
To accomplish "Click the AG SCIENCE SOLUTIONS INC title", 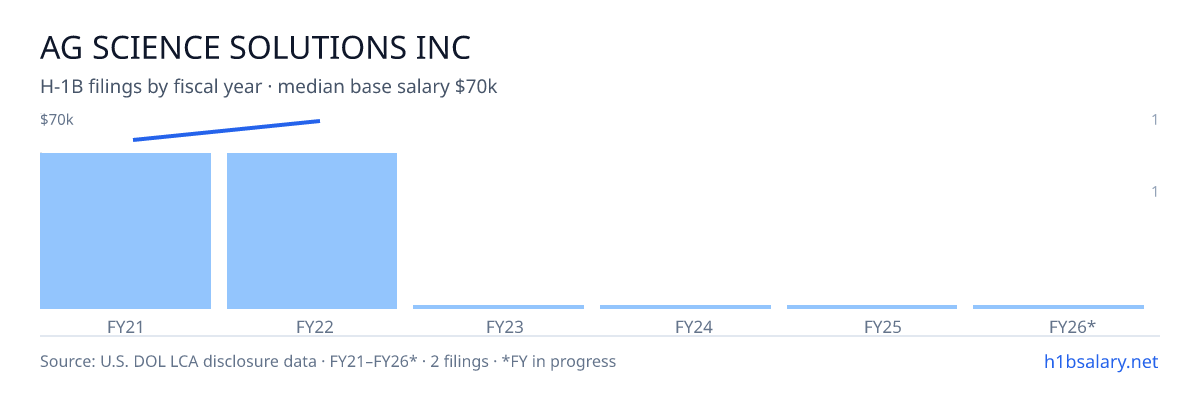I will [x=255, y=47].
